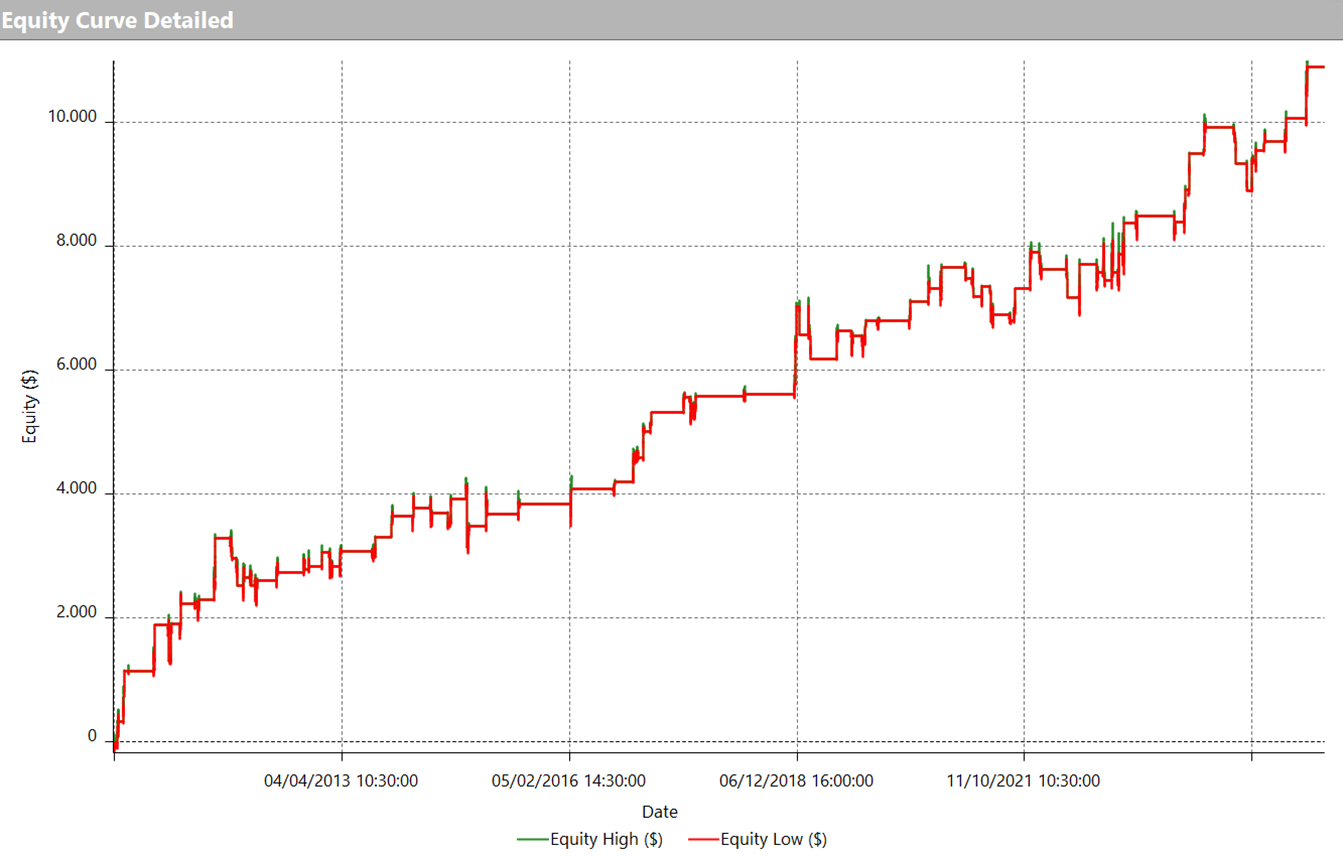Click the 0 value on the equity axis
1343x856 pixels.
click(93, 737)
